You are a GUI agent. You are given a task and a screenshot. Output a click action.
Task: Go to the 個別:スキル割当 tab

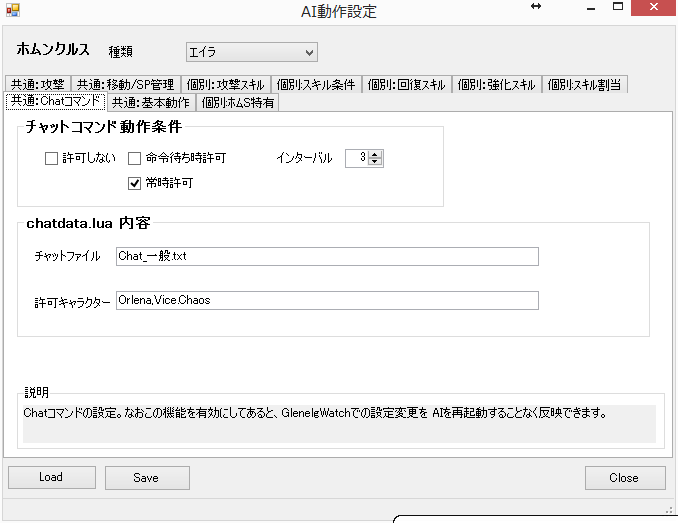point(584,84)
